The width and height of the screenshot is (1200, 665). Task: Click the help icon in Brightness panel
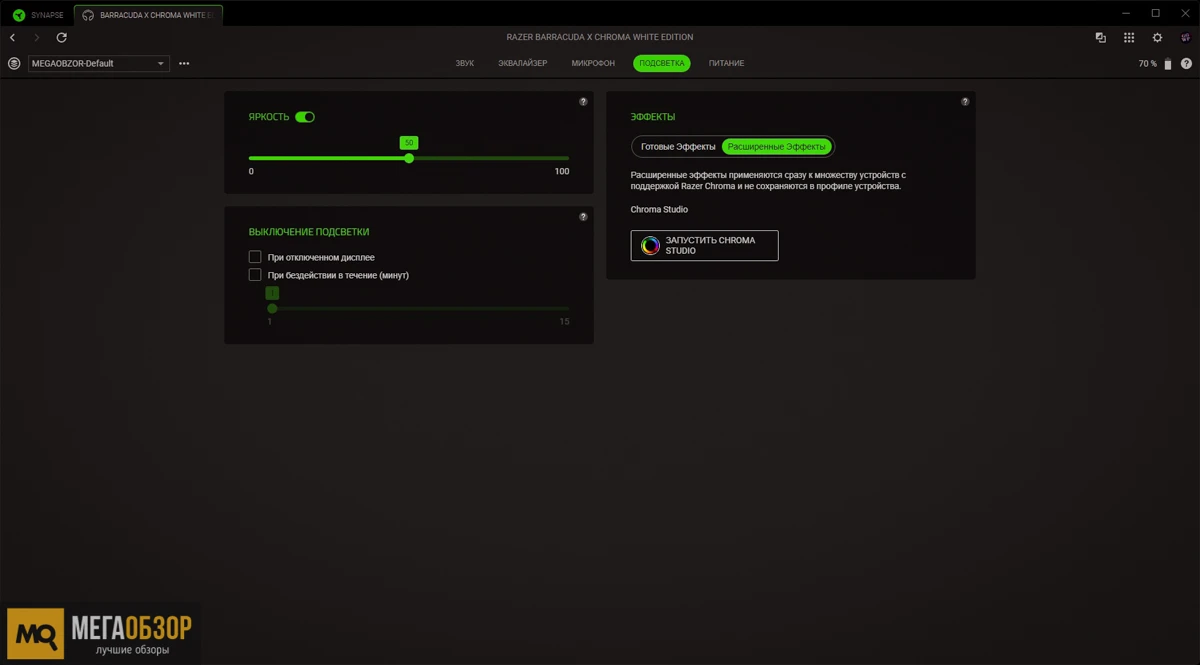pos(584,102)
